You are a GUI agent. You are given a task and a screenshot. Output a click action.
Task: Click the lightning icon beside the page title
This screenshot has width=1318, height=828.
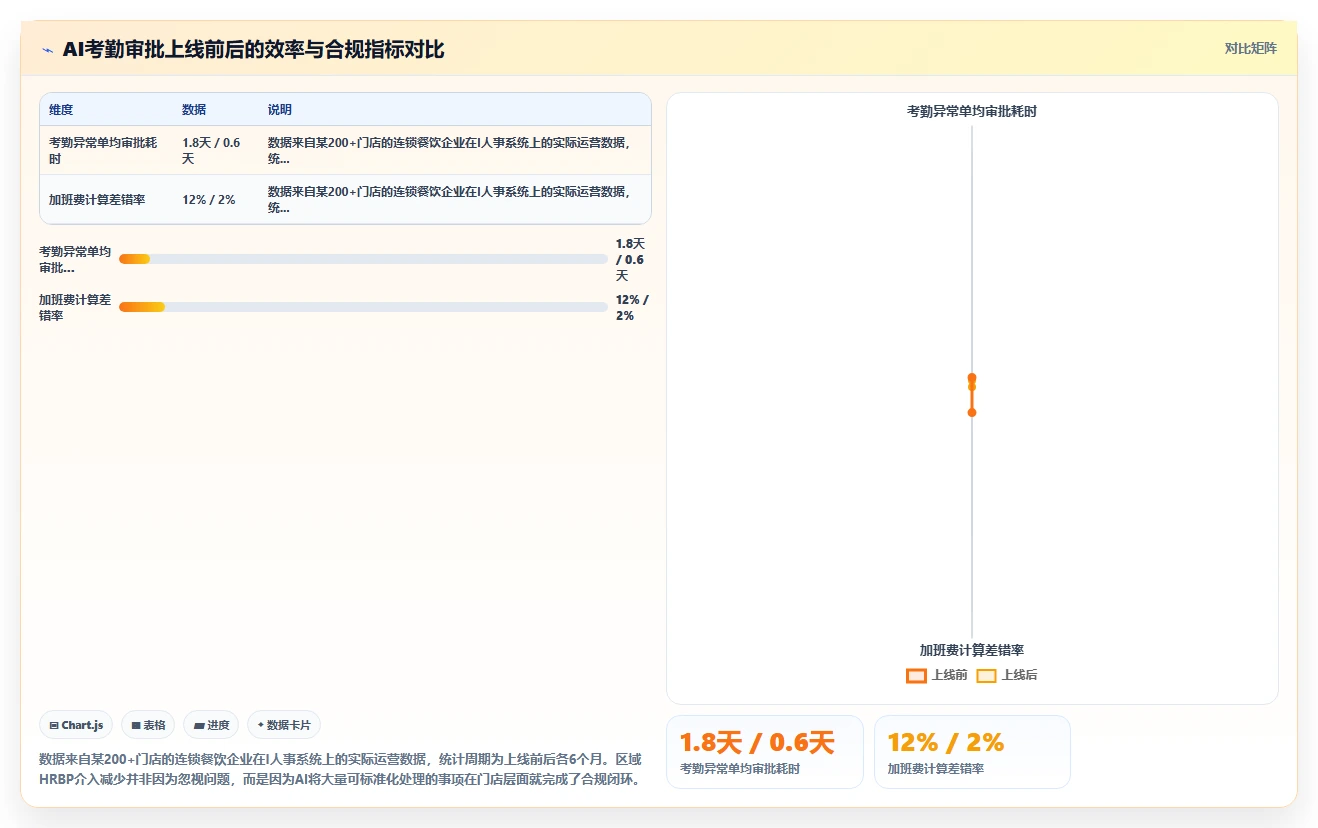tap(48, 50)
